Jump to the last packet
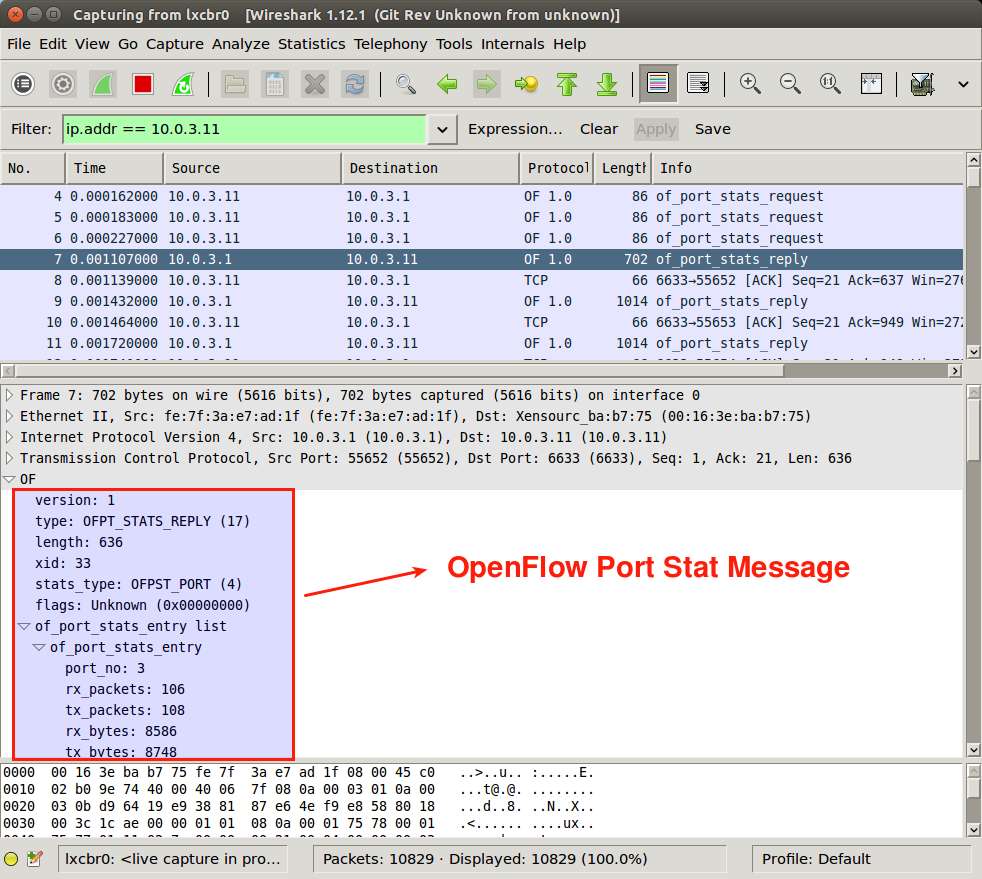Viewport: 982px width, 879px height. [x=607, y=84]
